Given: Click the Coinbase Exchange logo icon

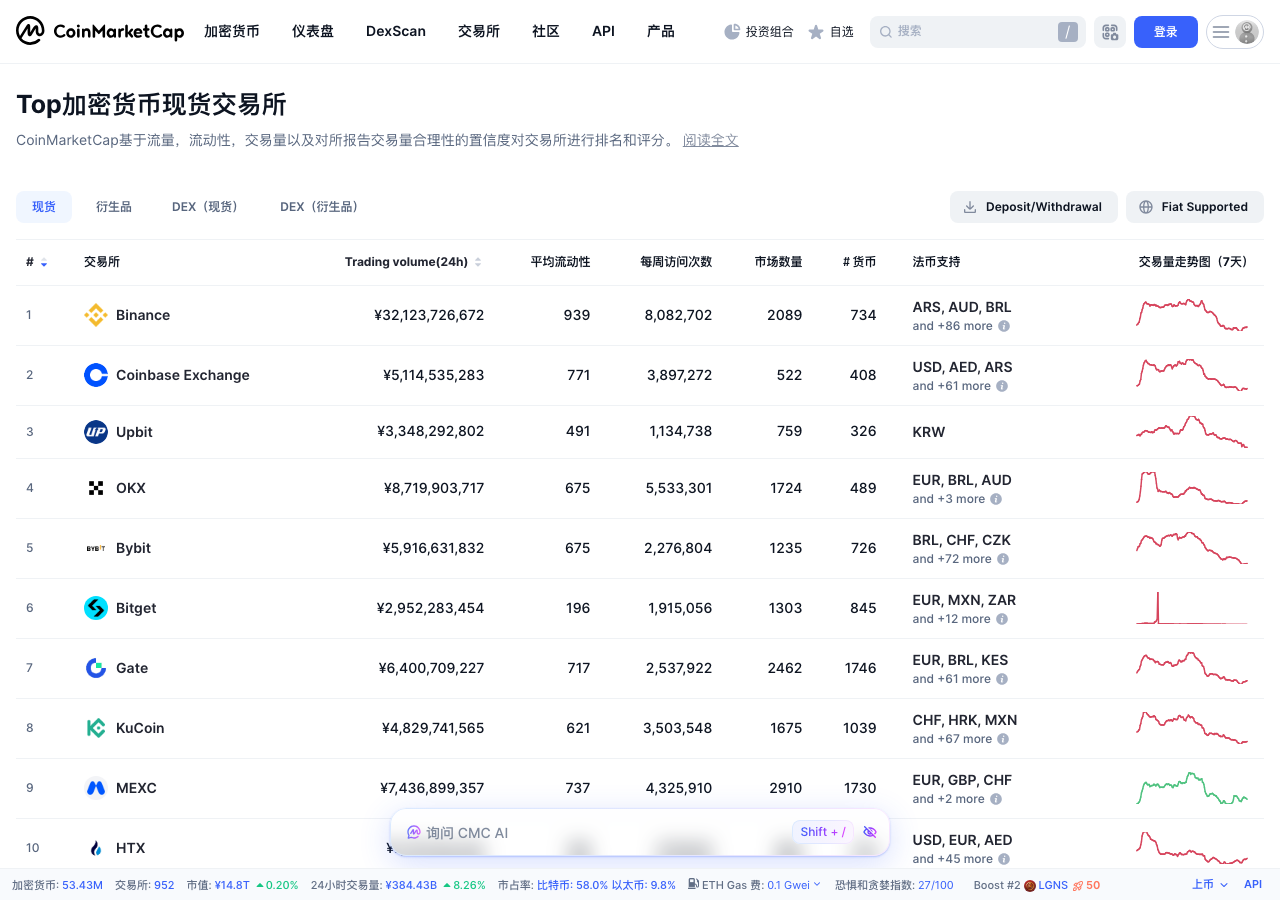Looking at the screenshot, I should 96,375.
